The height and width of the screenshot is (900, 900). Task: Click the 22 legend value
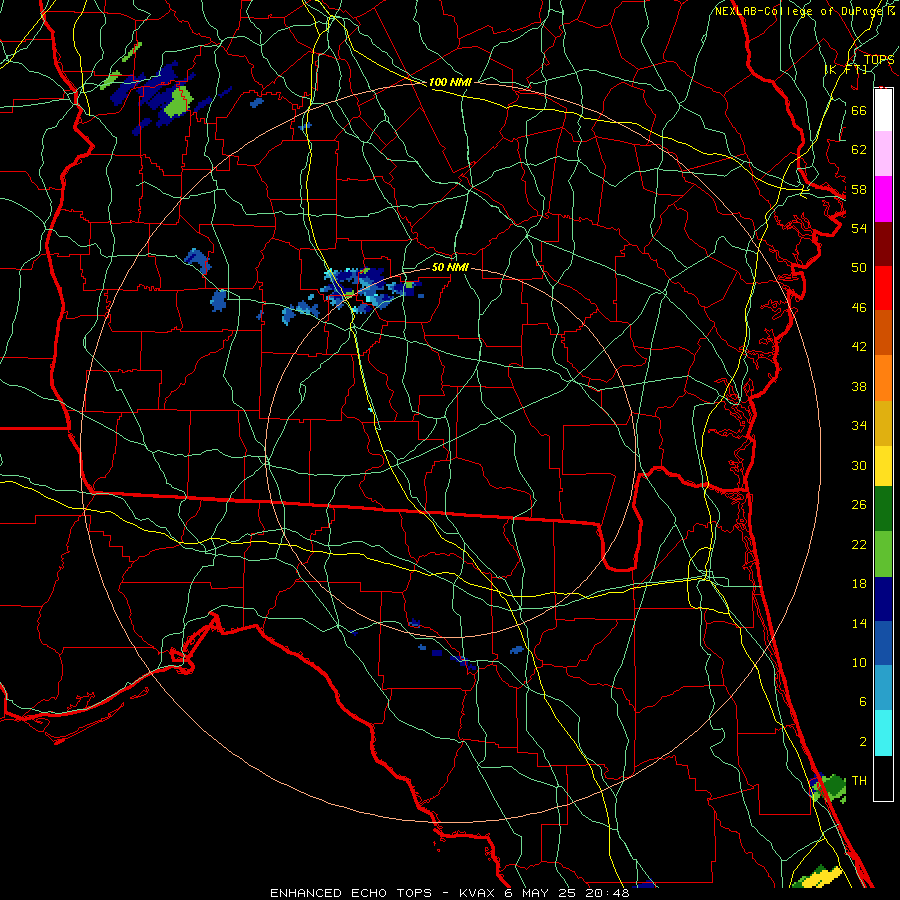[x=859, y=544]
